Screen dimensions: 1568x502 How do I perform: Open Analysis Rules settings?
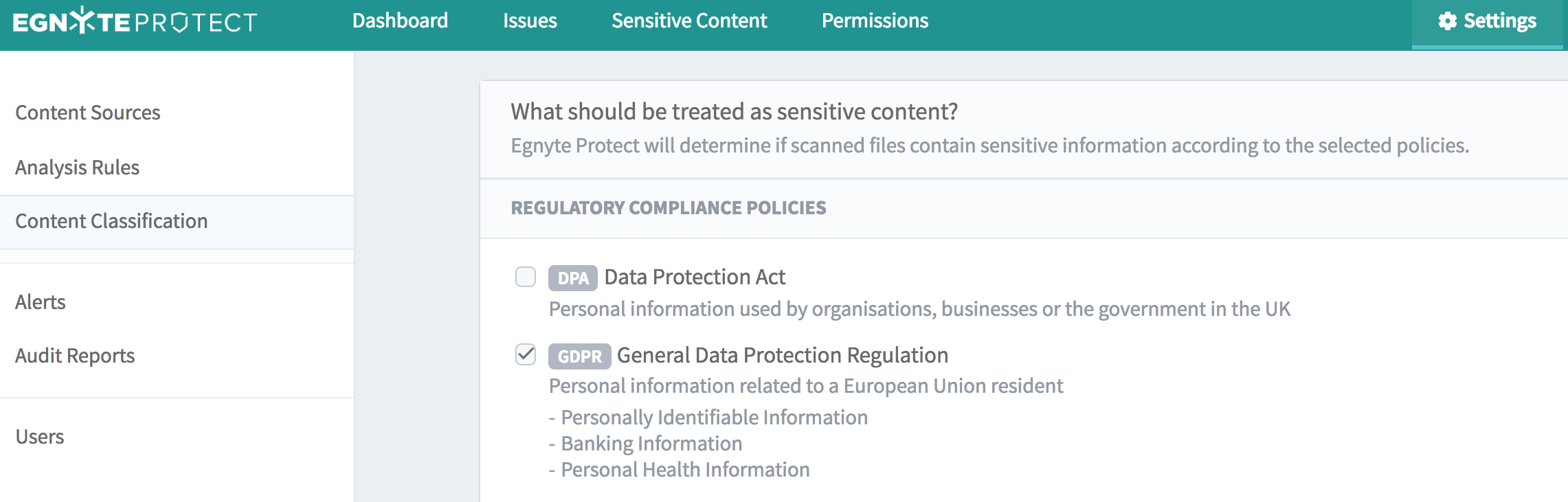[x=78, y=168]
